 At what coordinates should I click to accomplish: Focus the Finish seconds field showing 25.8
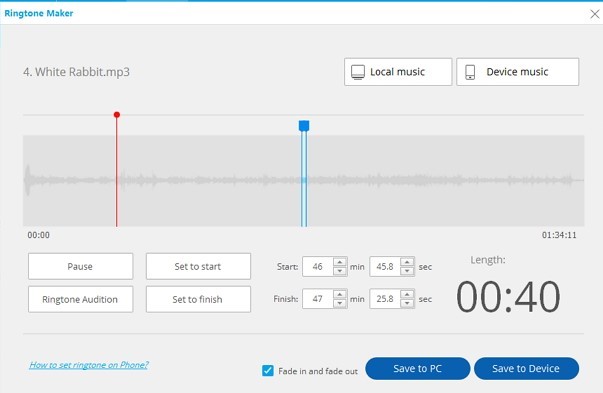(385, 299)
